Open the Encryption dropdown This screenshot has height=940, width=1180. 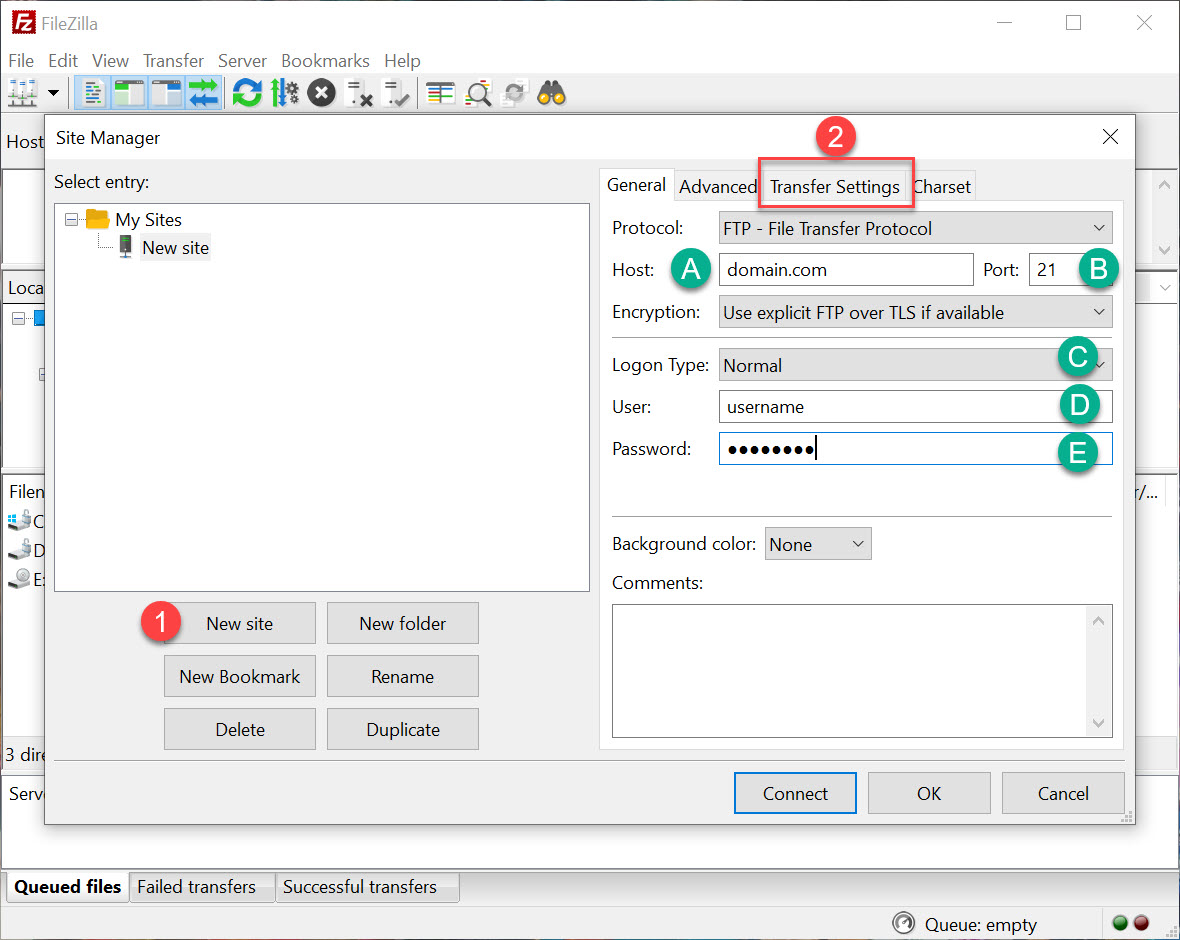[915, 312]
